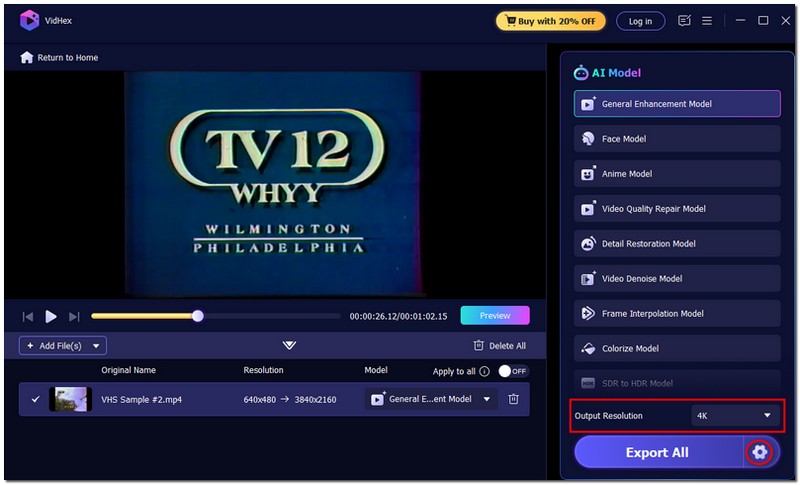Open the feedback icon in title bar
Image resolution: width=800 pixels, height=485 pixels.
[x=684, y=21]
